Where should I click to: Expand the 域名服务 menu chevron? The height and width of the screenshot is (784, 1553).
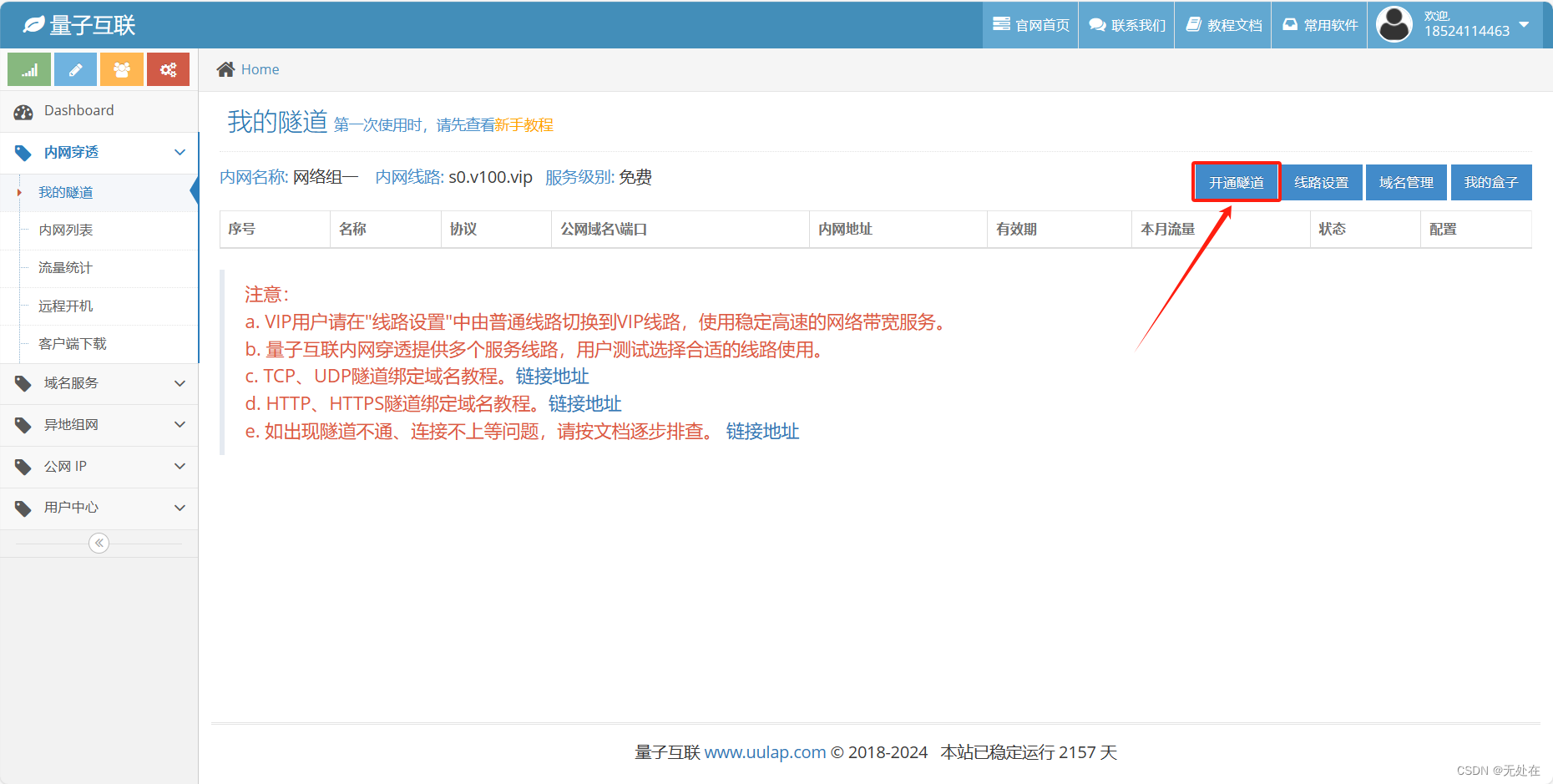pyautogui.click(x=180, y=383)
